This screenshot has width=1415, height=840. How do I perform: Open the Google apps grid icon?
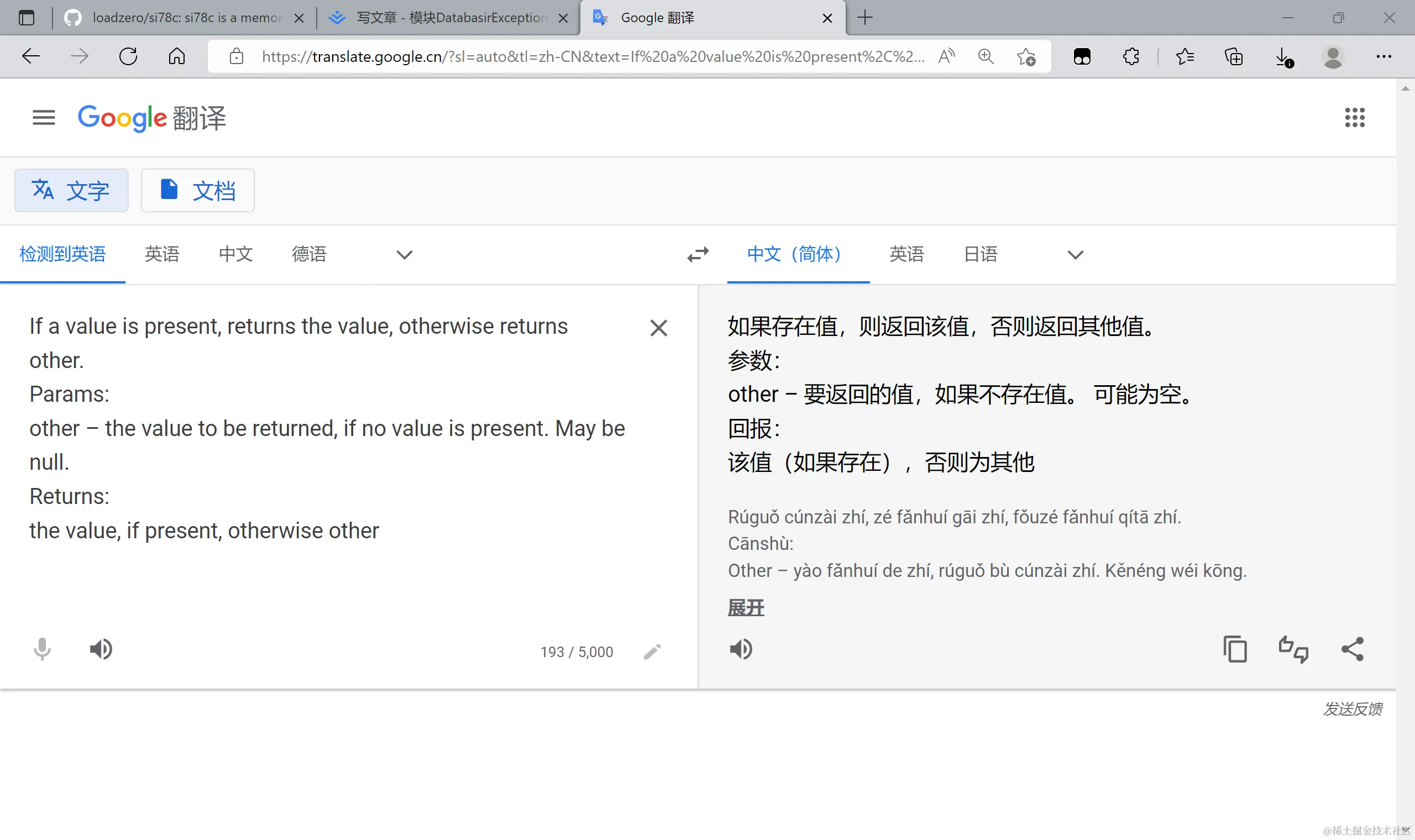coord(1354,118)
